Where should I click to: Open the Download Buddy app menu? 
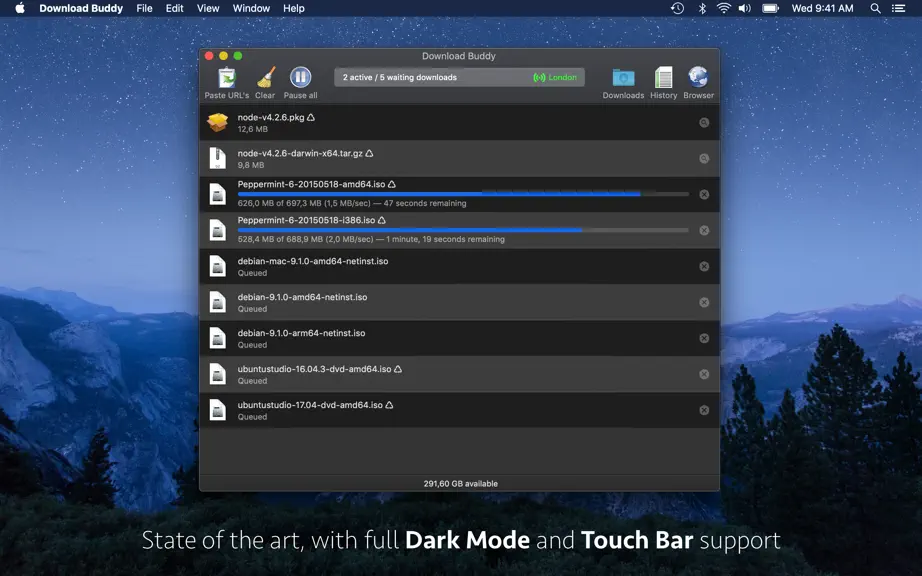click(x=81, y=8)
